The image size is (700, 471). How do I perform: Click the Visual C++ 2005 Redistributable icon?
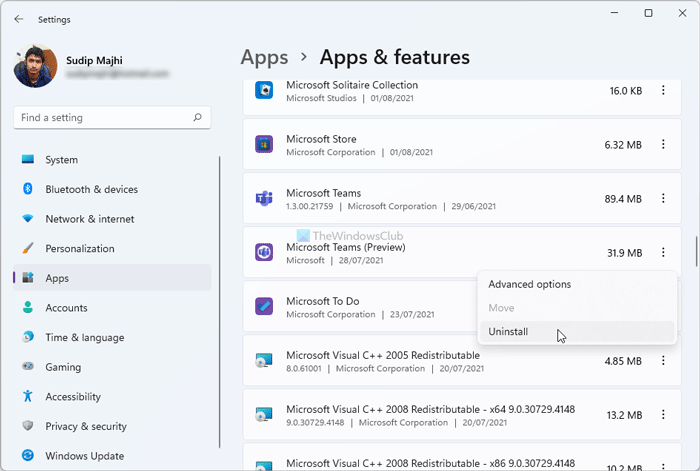(x=264, y=361)
